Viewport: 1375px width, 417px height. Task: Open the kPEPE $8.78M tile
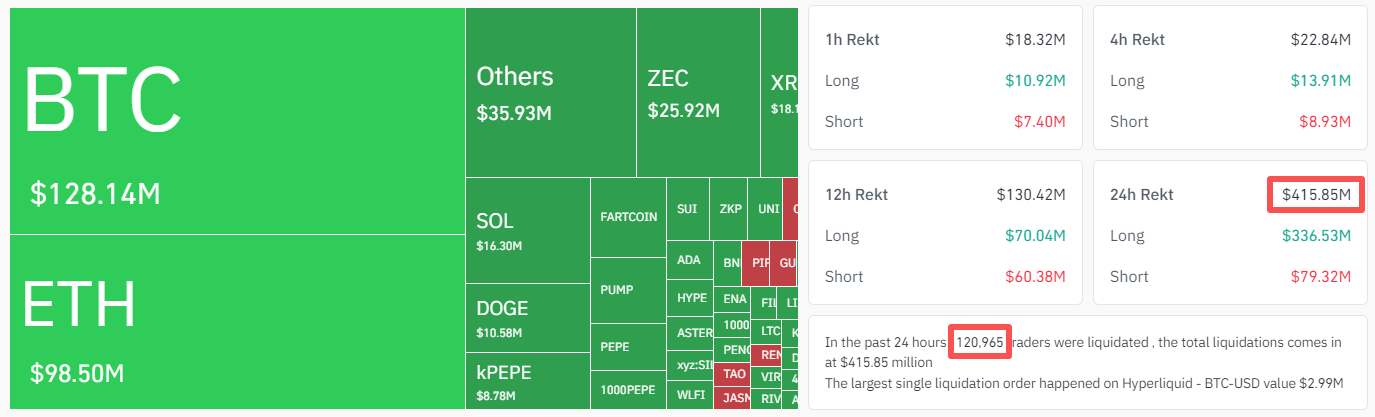527,381
